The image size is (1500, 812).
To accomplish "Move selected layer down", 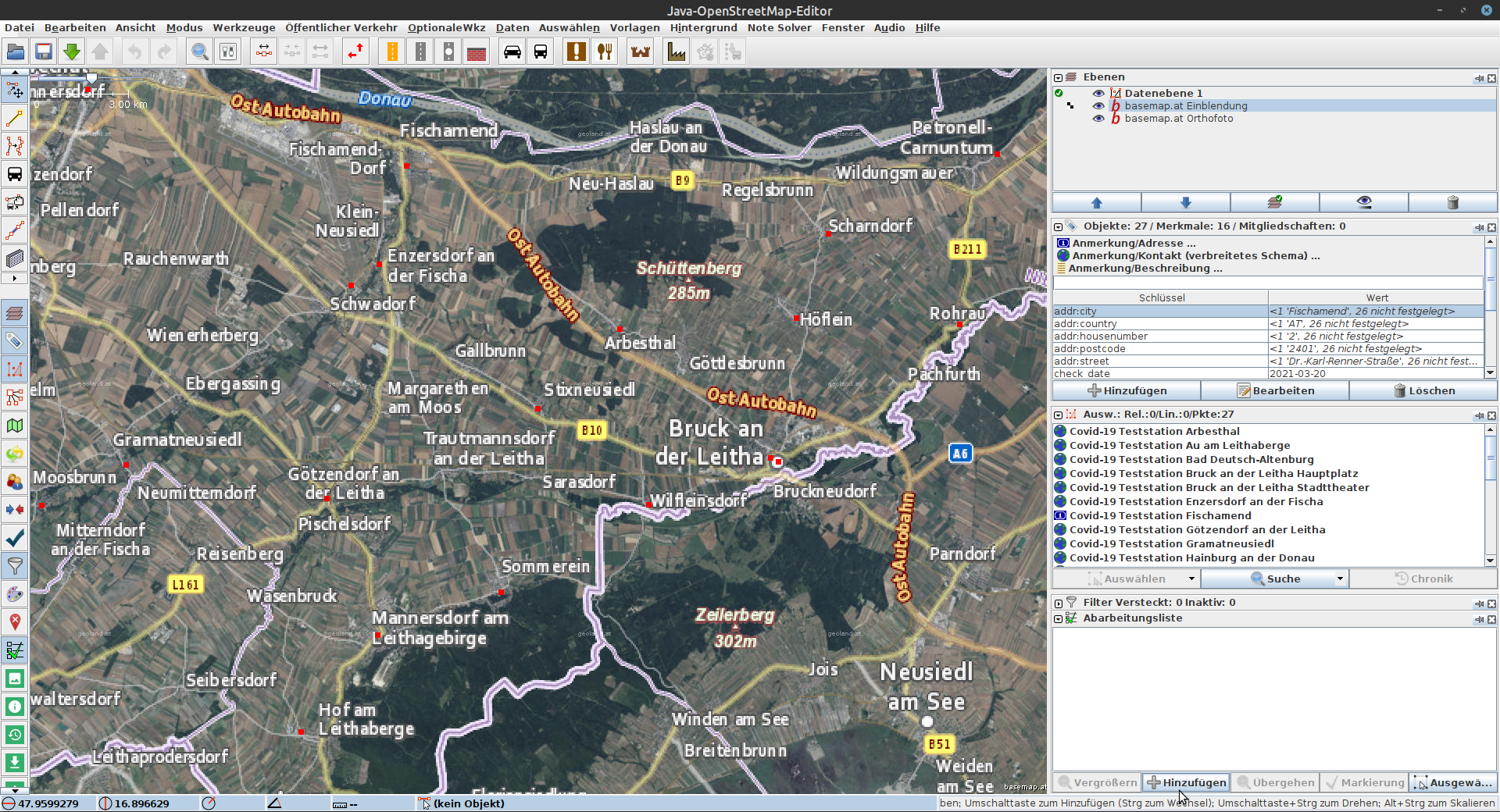I will 1186,203.
